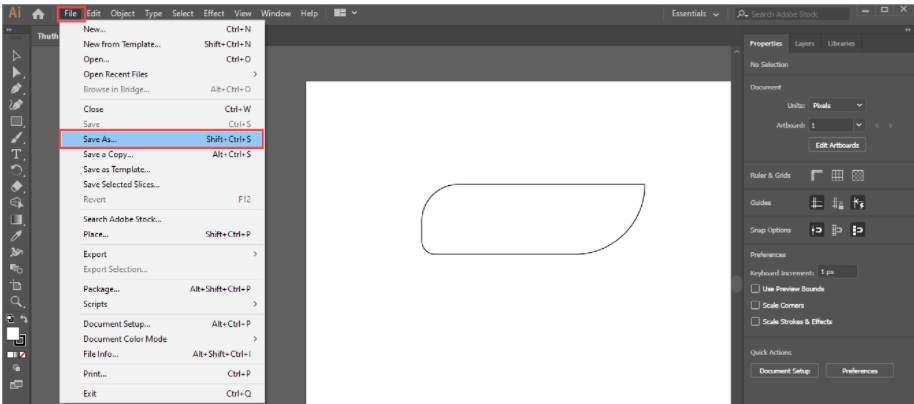Screen dimensions: 914x404
Task: Show rulers using the Ruler & Grids icon
Action: [x=816, y=175]
